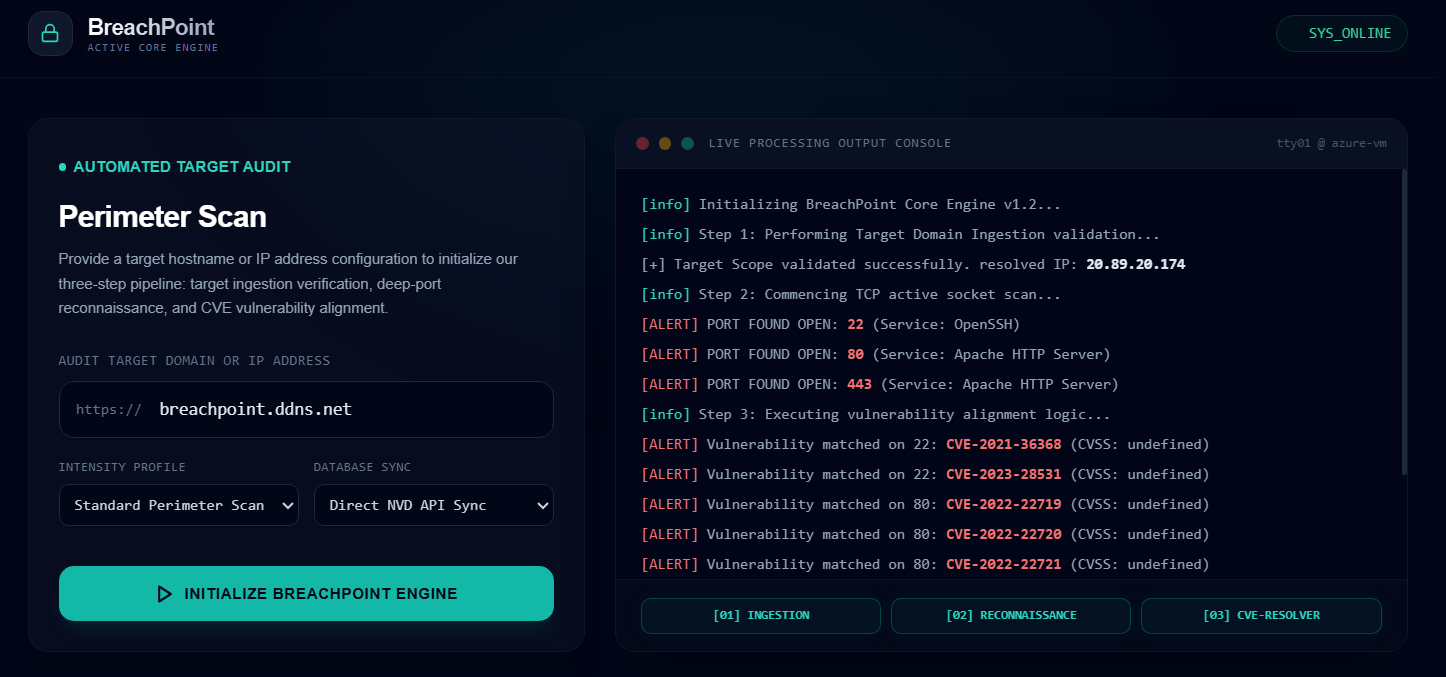Click the '(Service: OpenSSH)' text
This screenshot has width=1446, height=677.
(x=946, y=325)
